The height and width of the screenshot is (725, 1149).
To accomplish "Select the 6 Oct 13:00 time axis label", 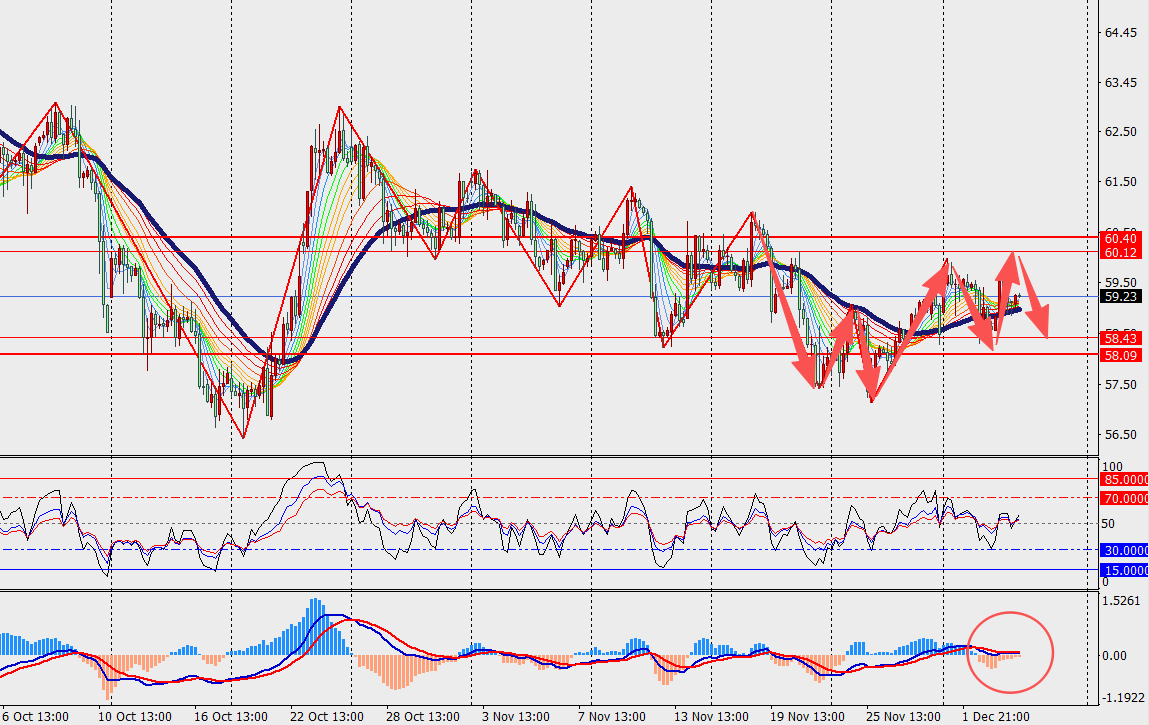I will 36,716.
